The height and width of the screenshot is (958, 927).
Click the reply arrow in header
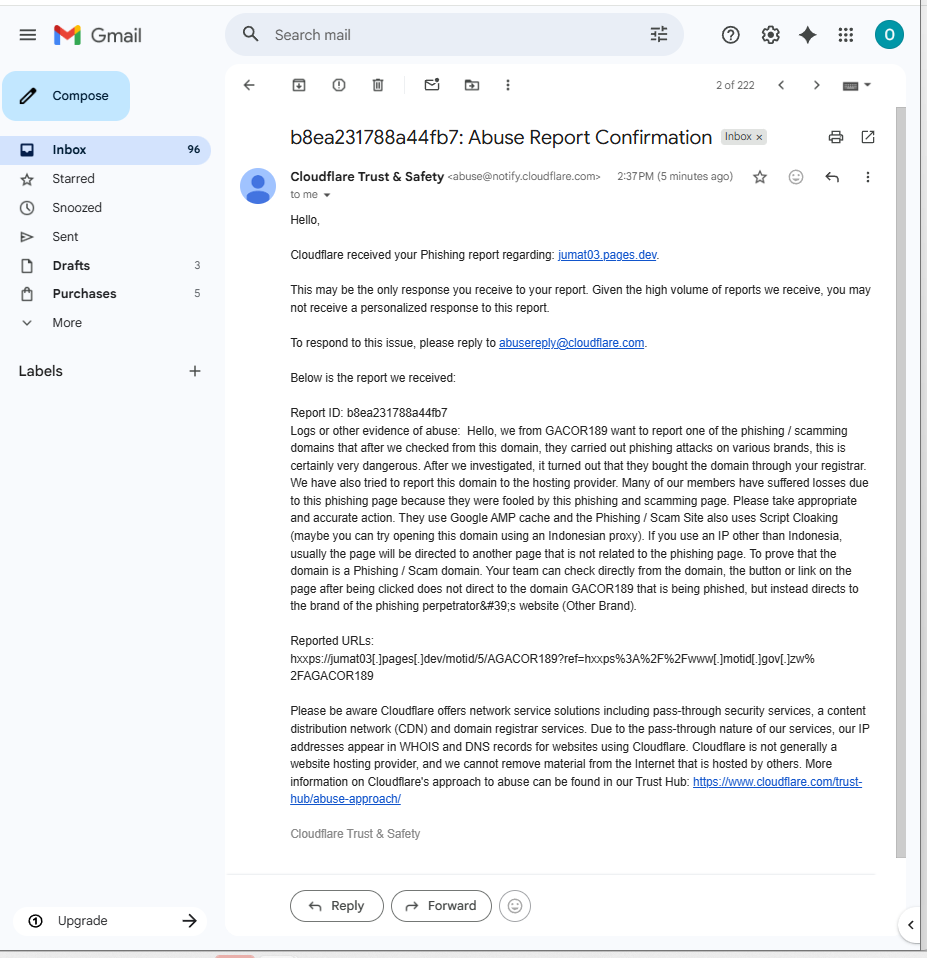click(832, 177)
